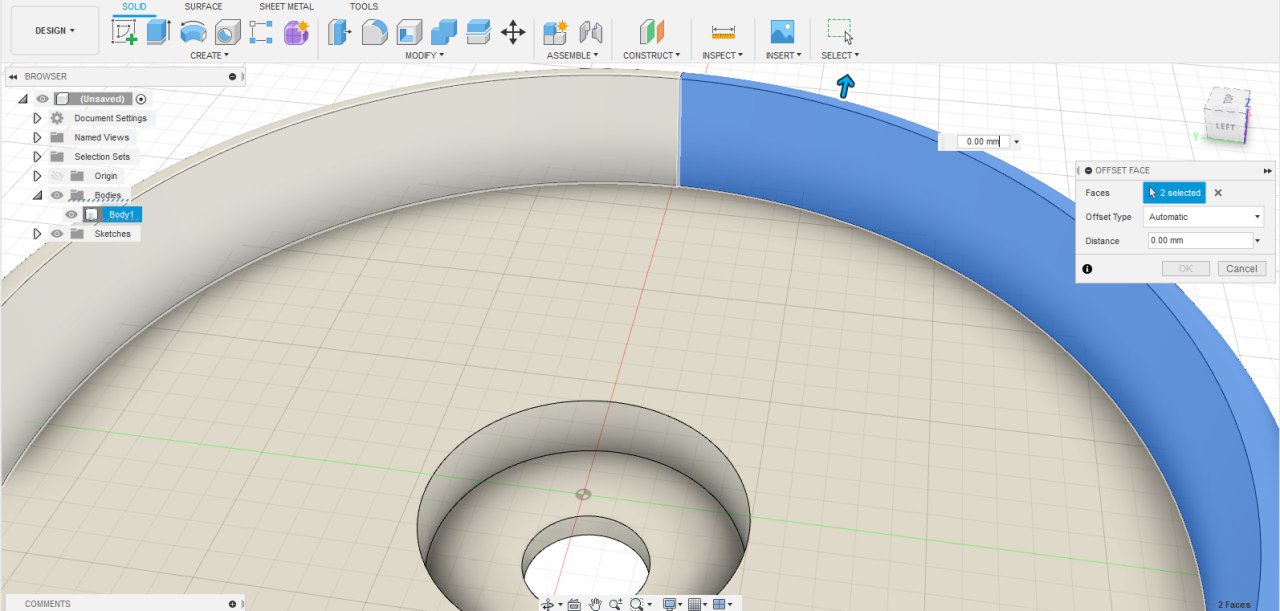The width and height of the screenshot is (1280, 611).
Task: Hide the Bodies folder
Action: pos(57,195)
